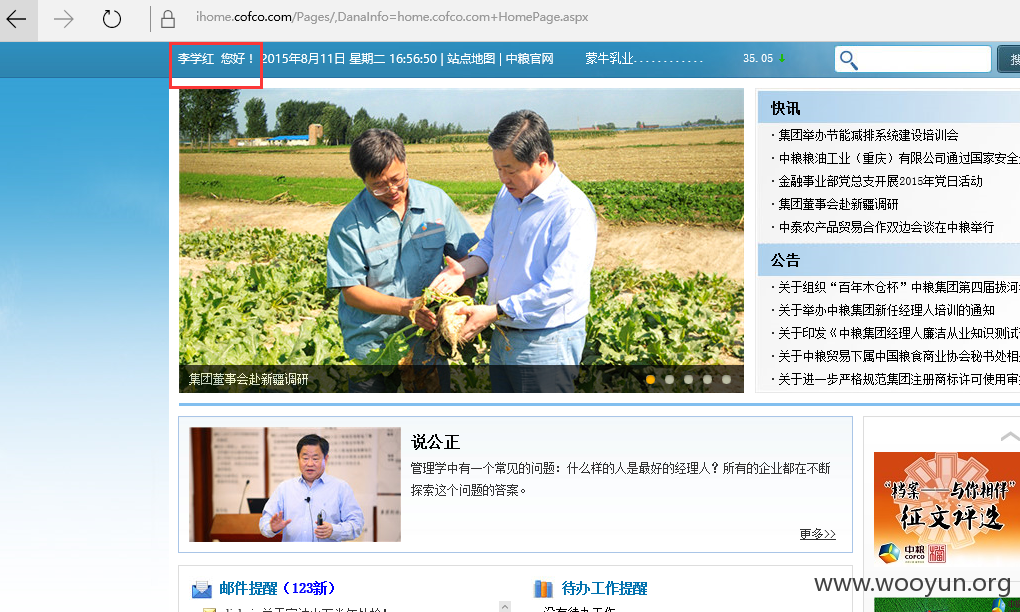This screenshot has width=1020, height=612.
Task: Open news 金融事业部党总支开展2015年党日活动
Action: 880,181
